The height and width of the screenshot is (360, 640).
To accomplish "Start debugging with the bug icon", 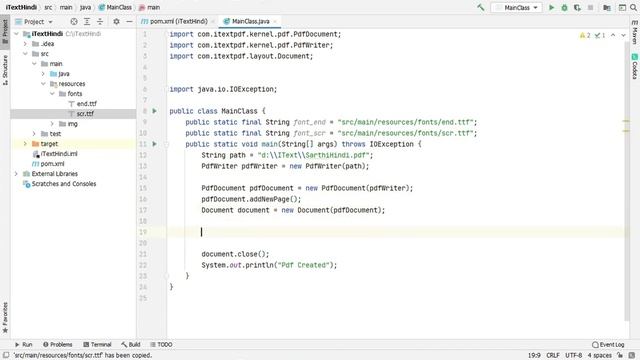I will (x=564, y=7).
